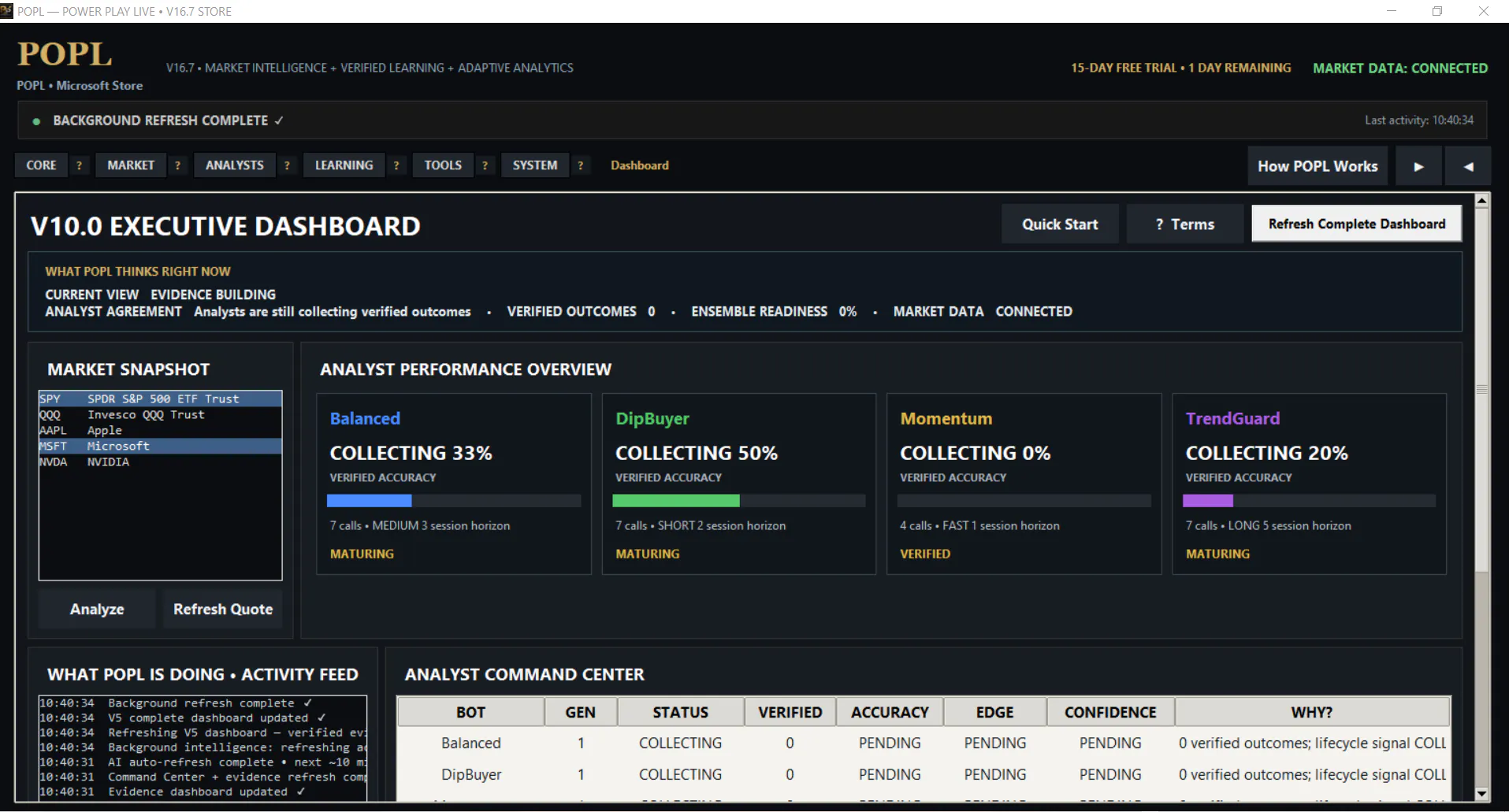
Task: Click the dashboard vertical scrollbar thumb
Action: pos(1481,391)
